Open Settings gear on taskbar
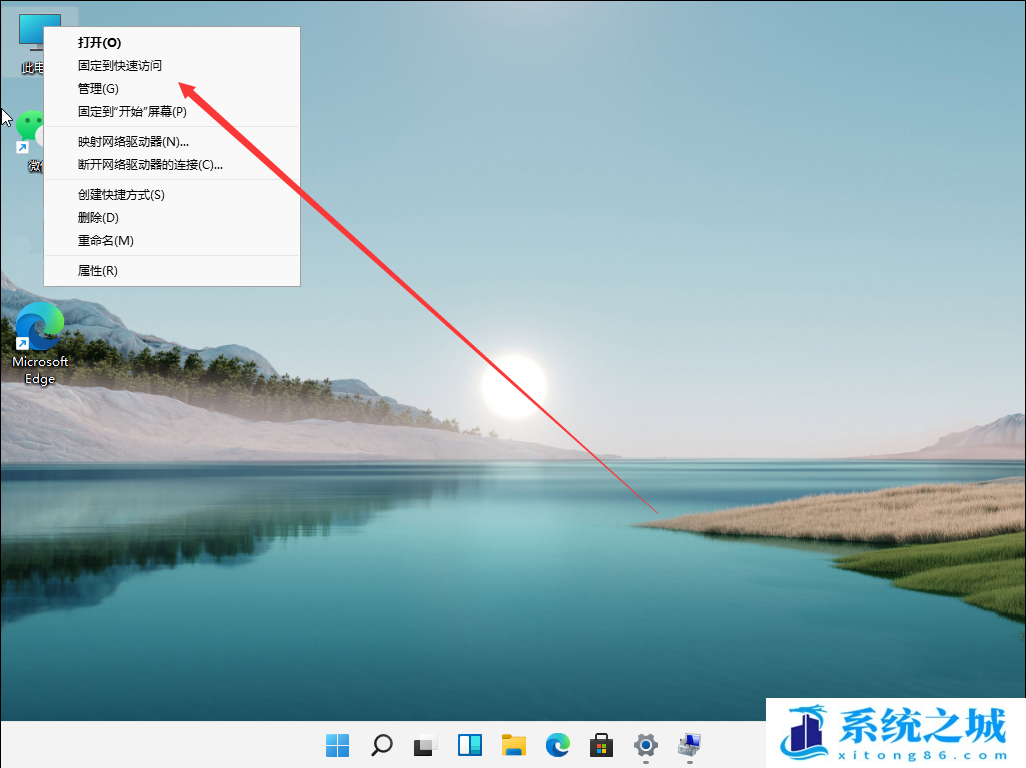The width and height of the screenshot is (1026, 768). 646,745
